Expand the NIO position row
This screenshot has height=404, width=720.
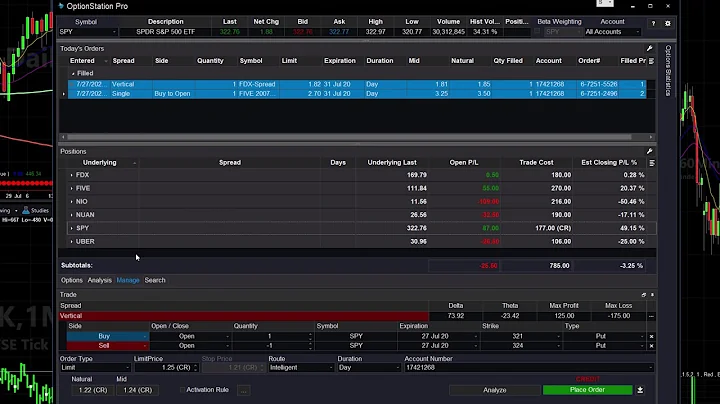pyautogui.click(x=71, y=202)
